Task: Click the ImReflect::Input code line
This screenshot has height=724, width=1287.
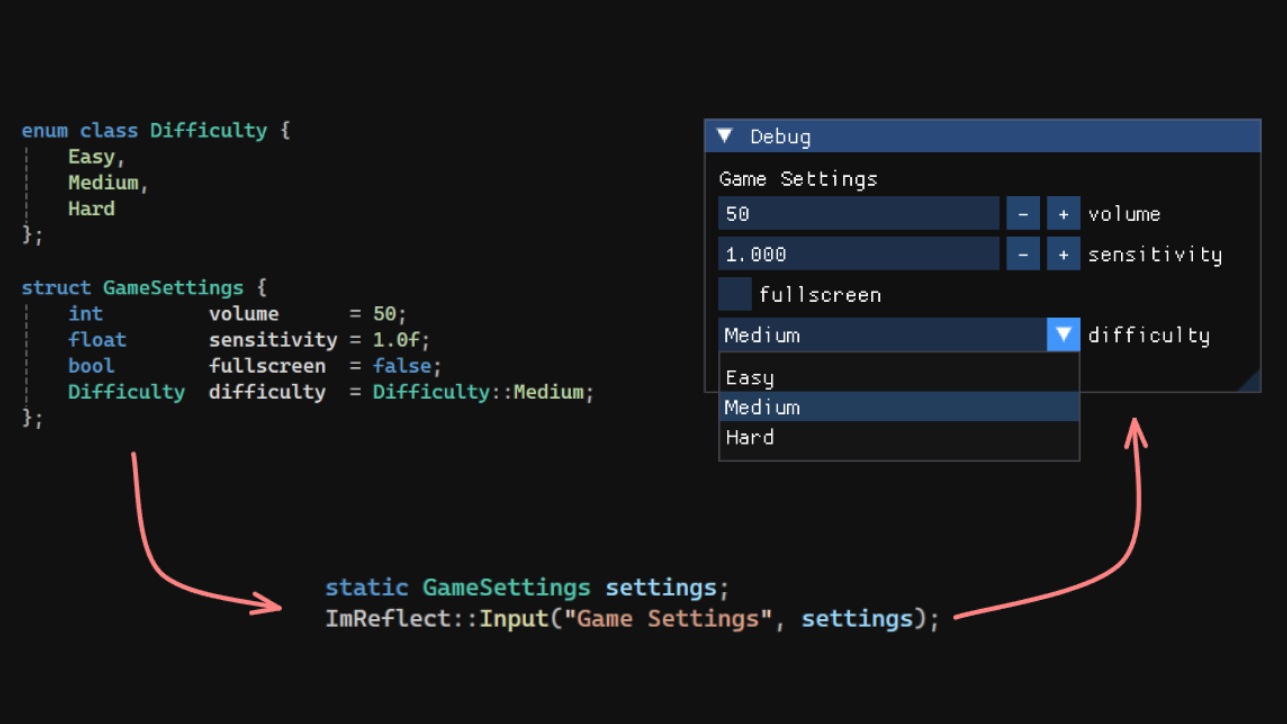Action: pos(632,619)
